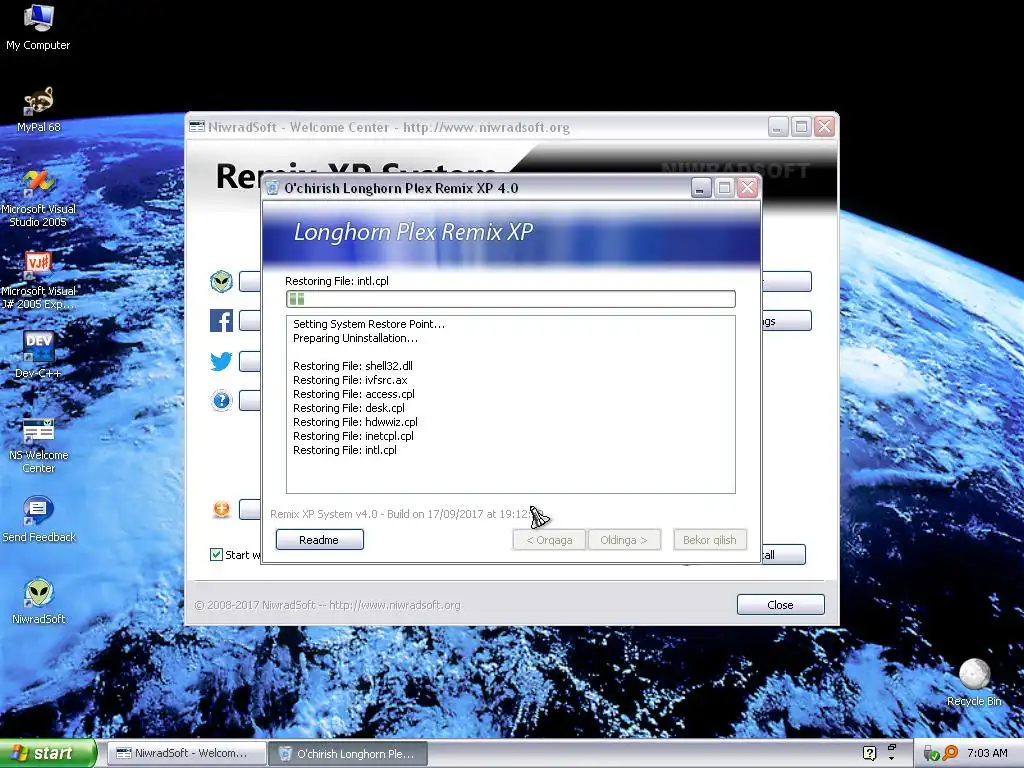
Task: Click the < Orqaga back button
Action: 549,539
